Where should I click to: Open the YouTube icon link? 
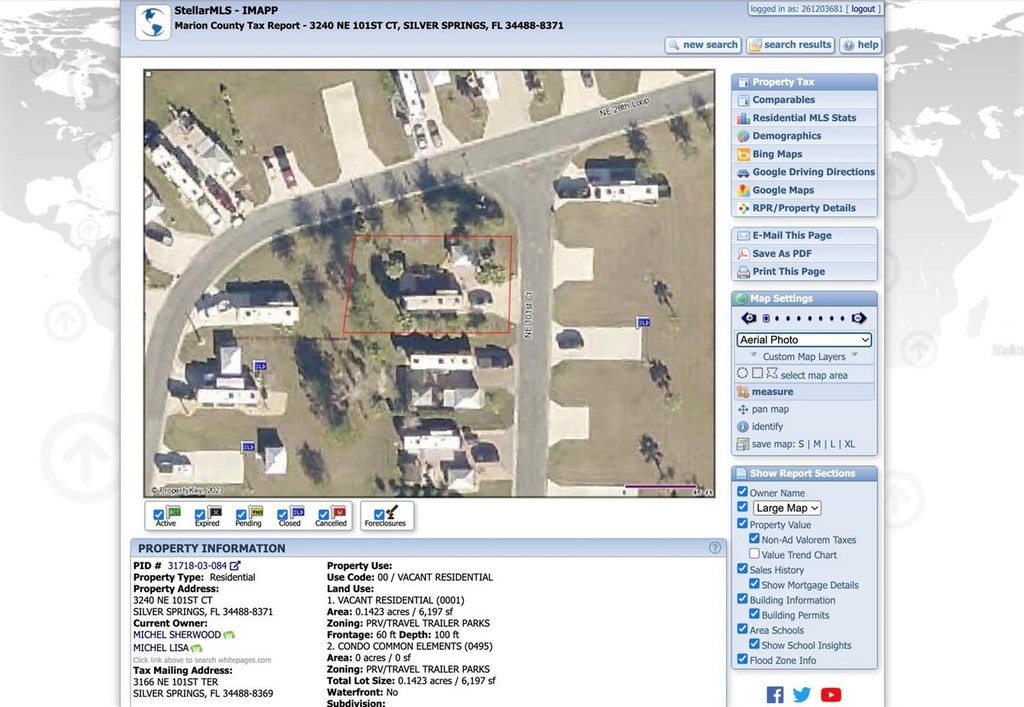831,694
